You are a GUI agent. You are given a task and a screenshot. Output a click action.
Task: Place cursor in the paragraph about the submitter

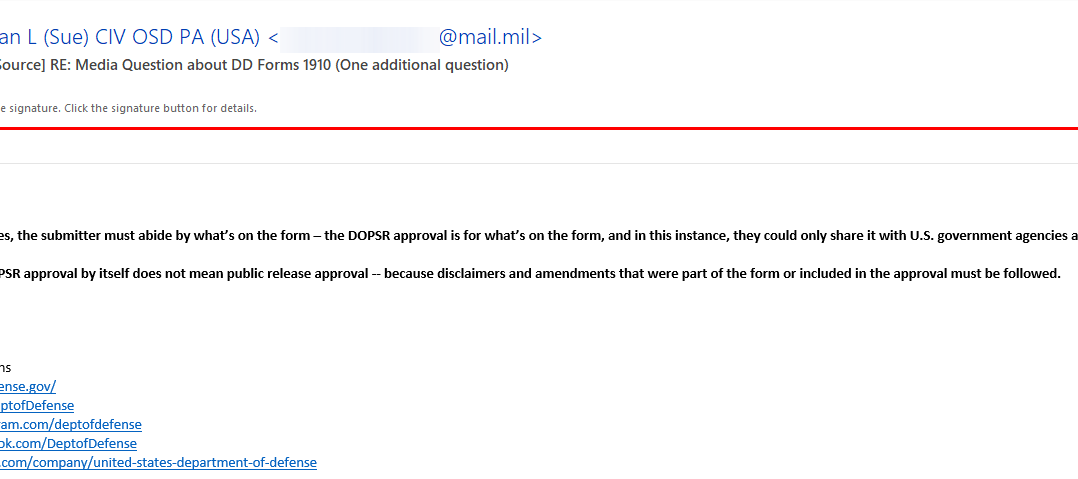[539, 236]
